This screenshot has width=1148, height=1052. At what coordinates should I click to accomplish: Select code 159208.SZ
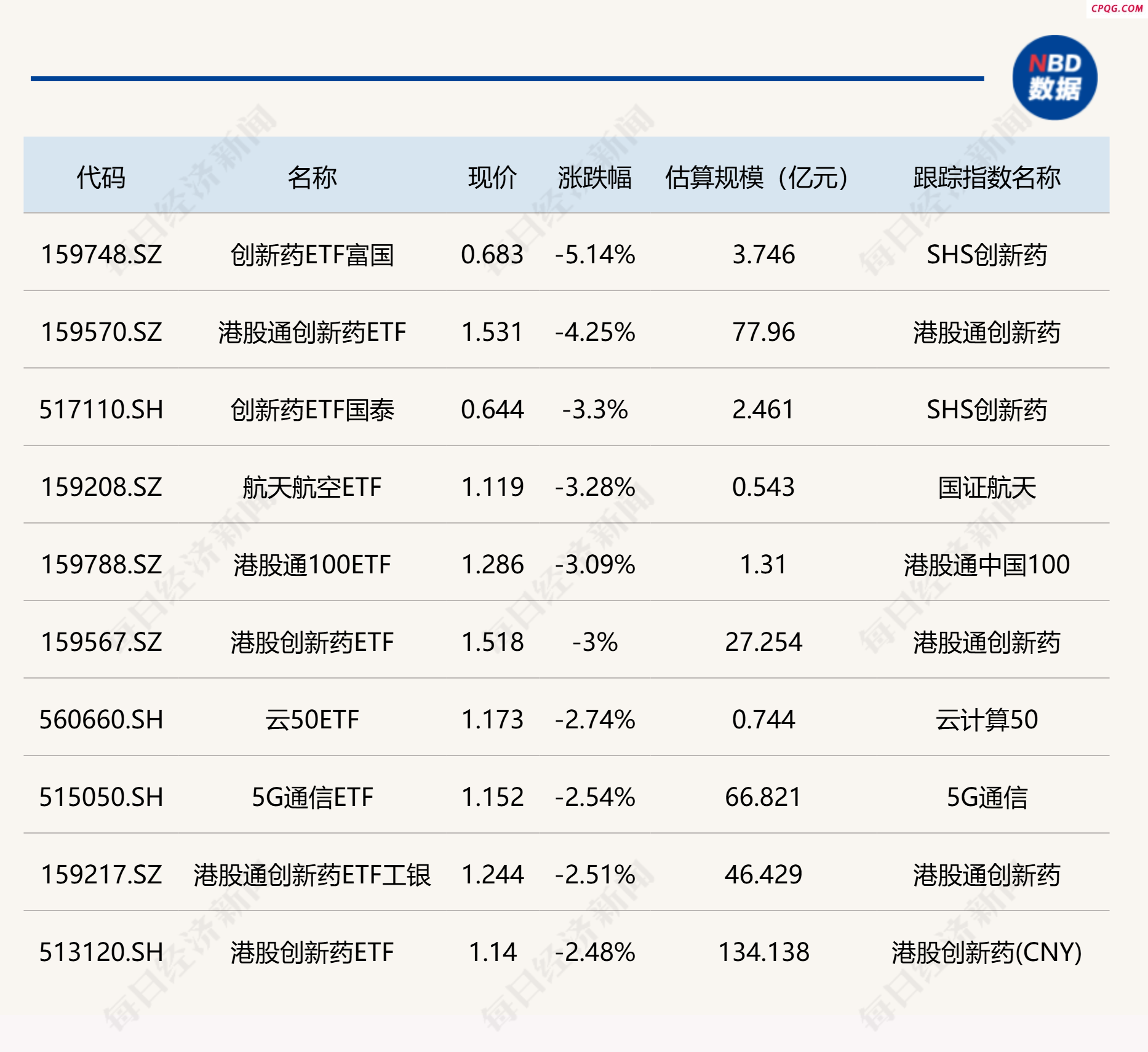coord(102,487)
